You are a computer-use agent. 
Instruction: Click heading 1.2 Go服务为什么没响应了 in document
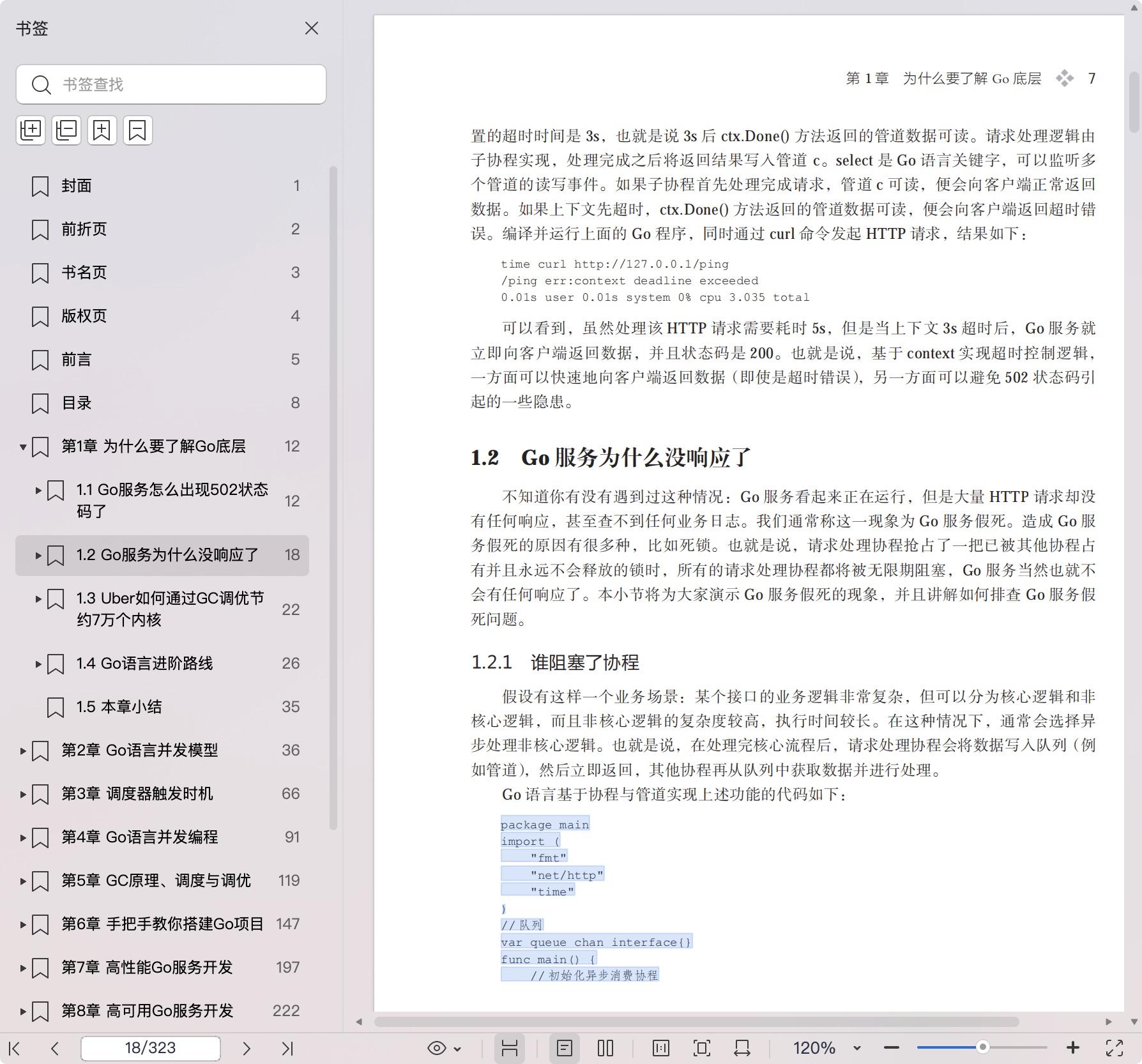pyautogui.click(x=611, y=457)
